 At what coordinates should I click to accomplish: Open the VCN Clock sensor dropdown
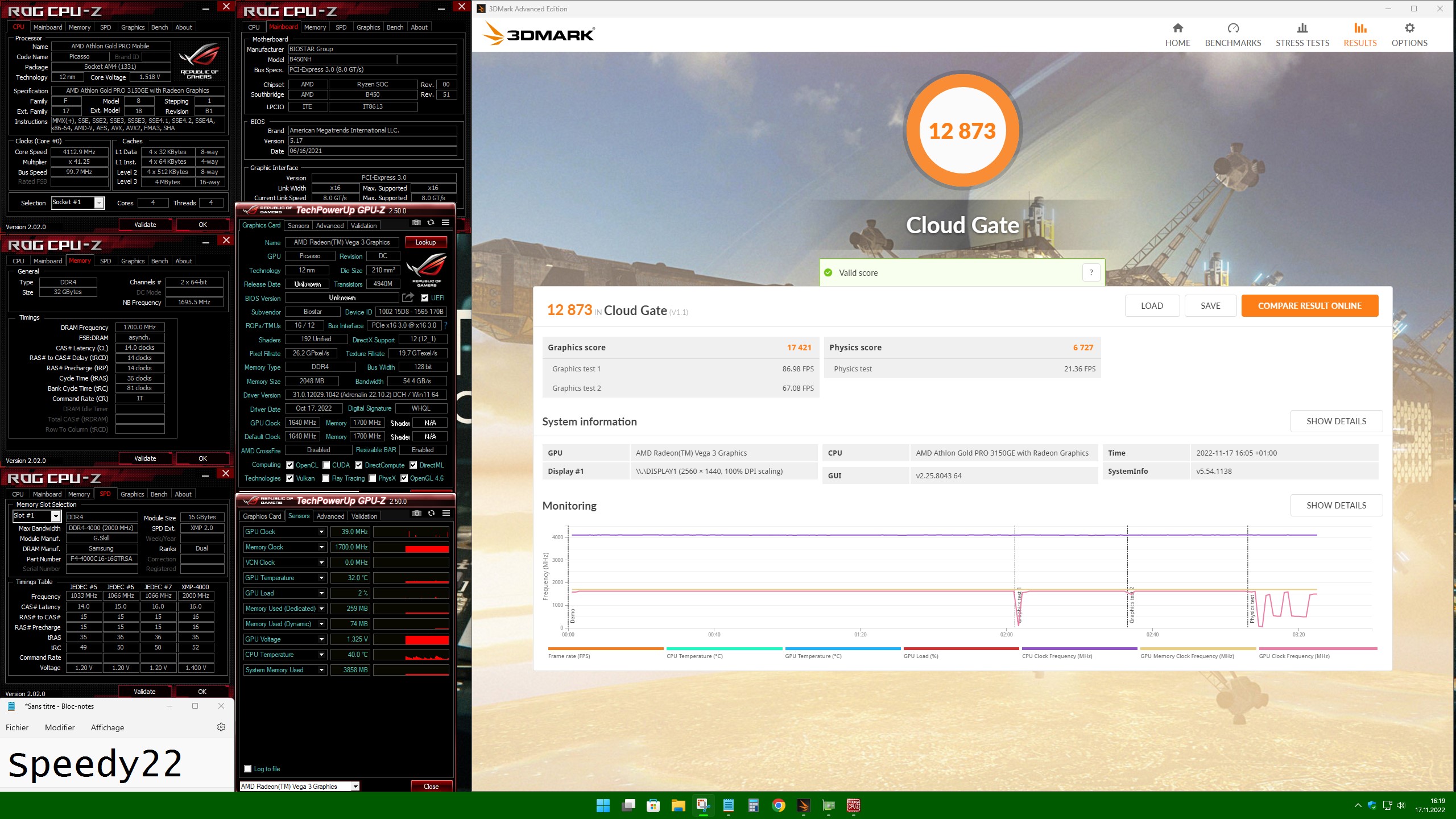coord(322,562)
